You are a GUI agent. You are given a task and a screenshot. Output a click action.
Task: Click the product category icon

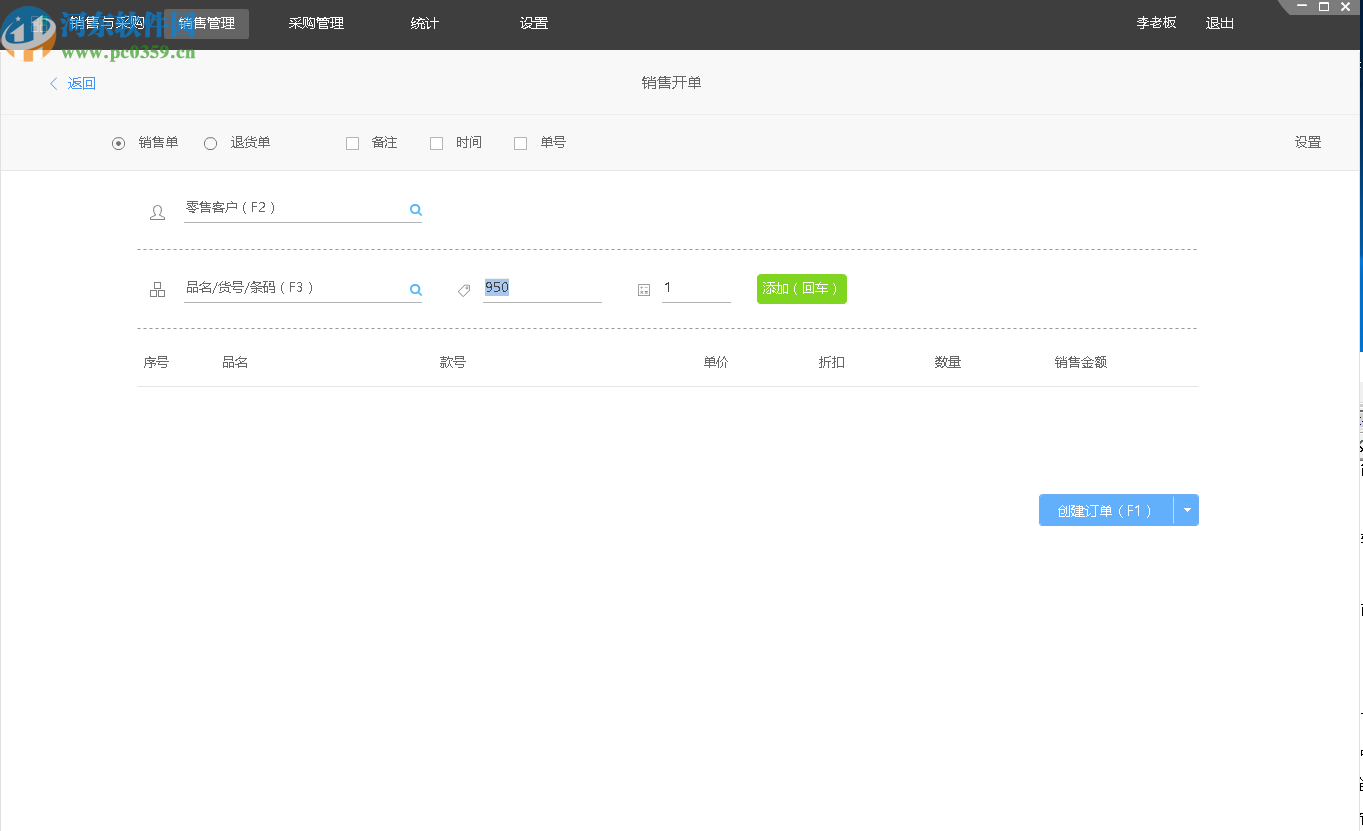[x=157, y=290]
